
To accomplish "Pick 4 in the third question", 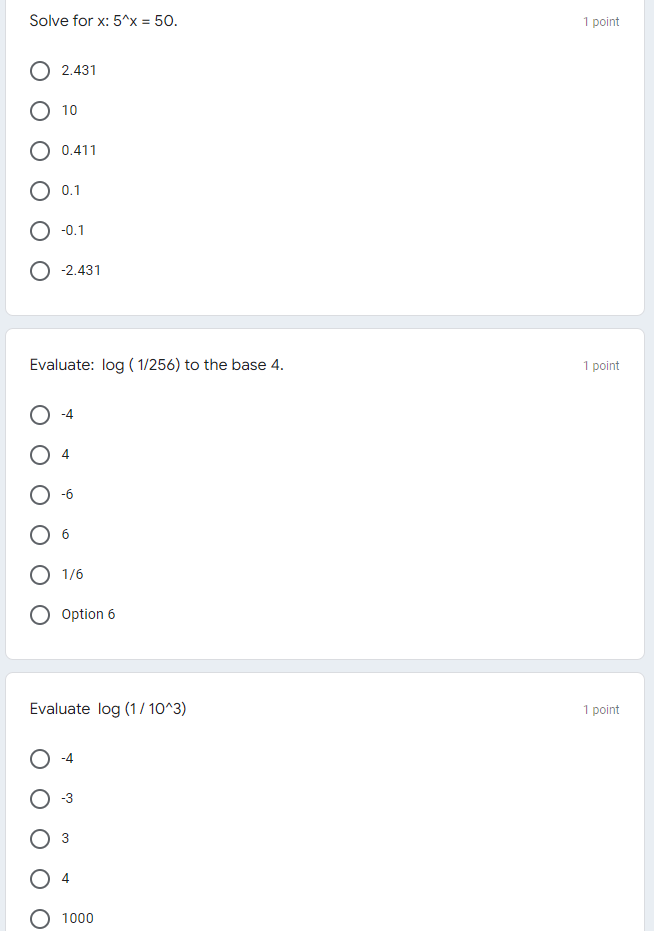I will pos(40,878).
